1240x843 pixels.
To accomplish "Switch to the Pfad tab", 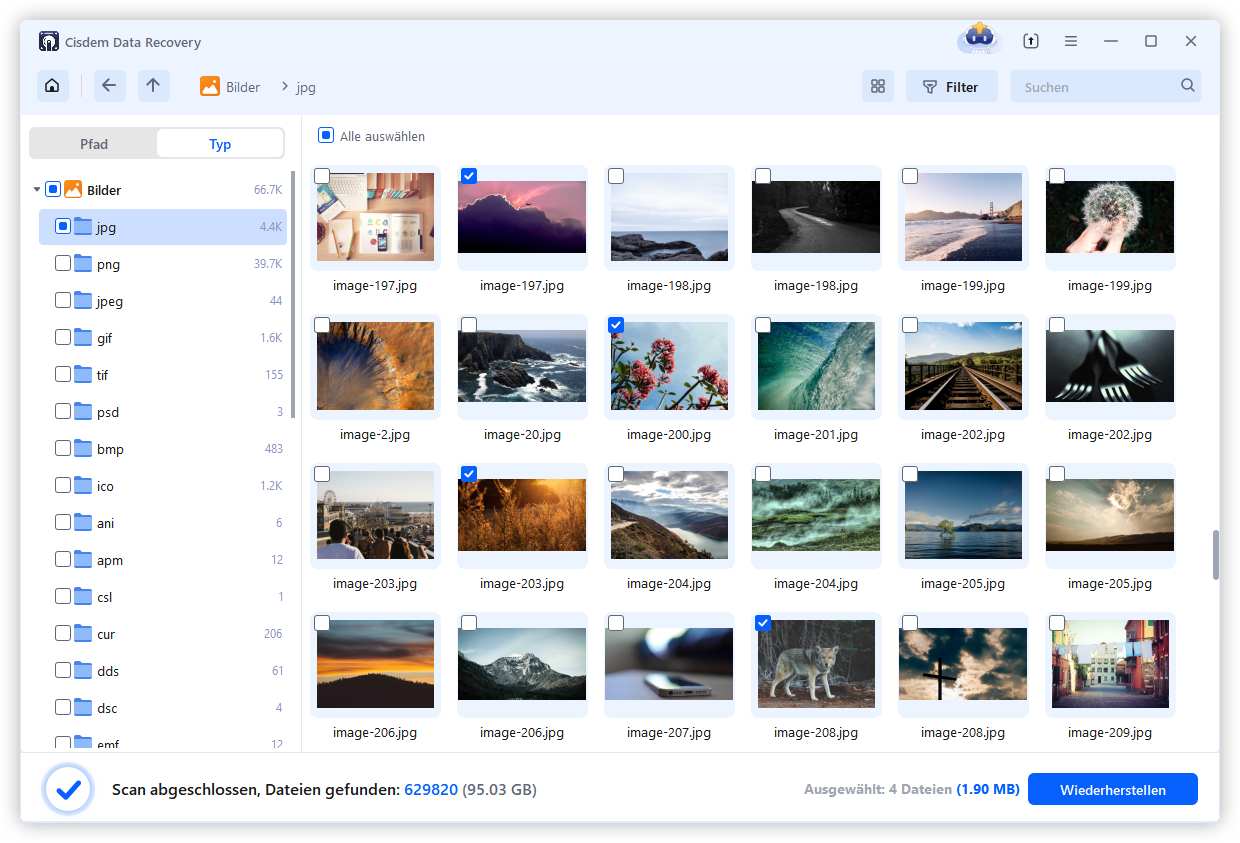I will tap(94, 144).
